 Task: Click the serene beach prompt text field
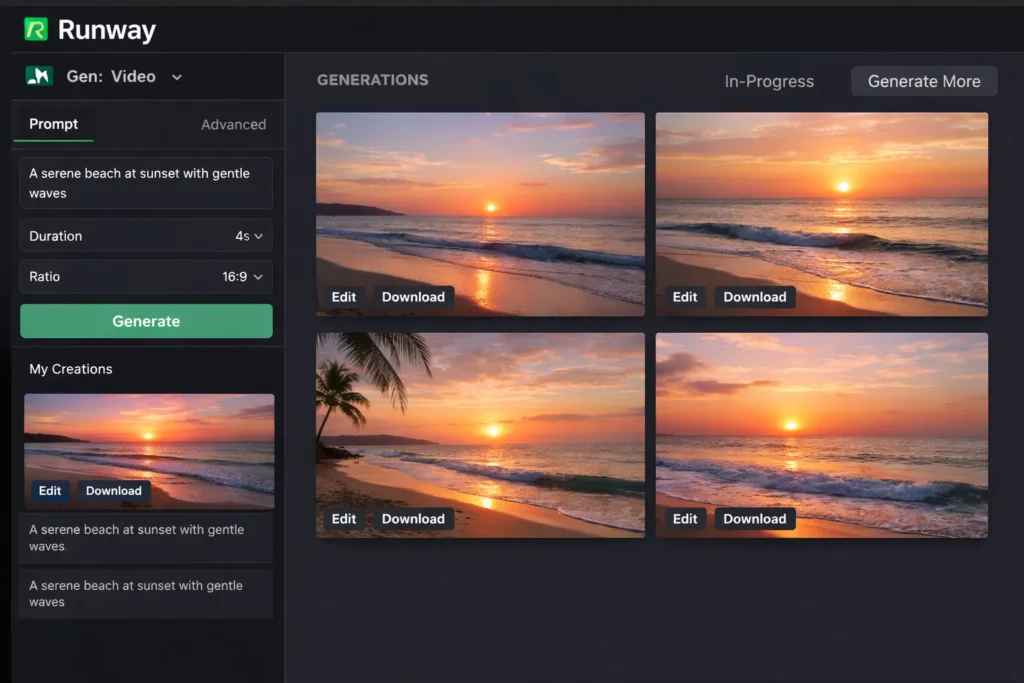tap(146, 183)
